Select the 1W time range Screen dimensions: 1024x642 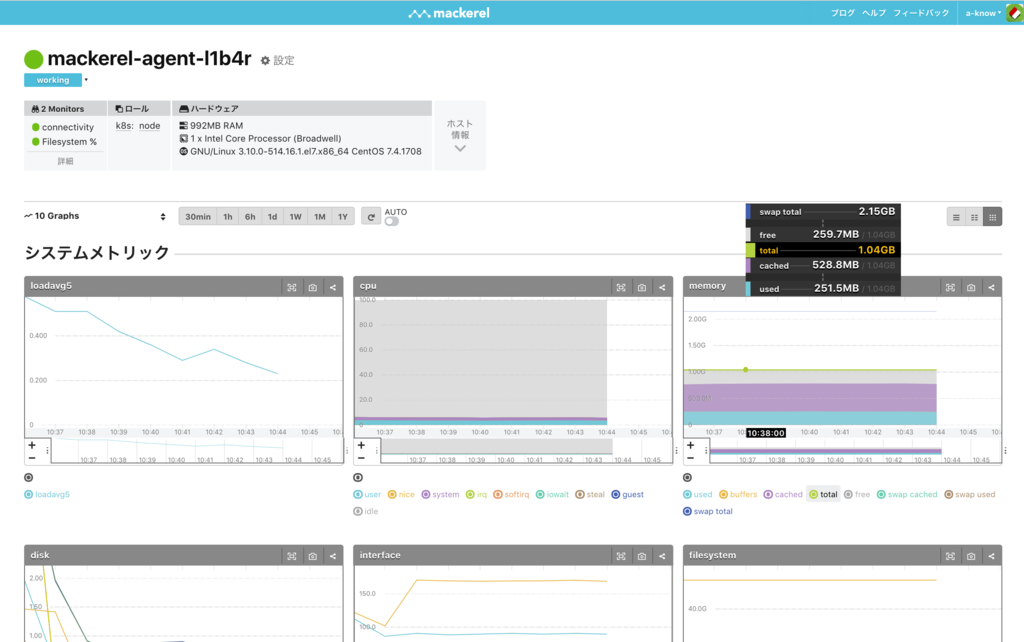(x=296, y=217)
